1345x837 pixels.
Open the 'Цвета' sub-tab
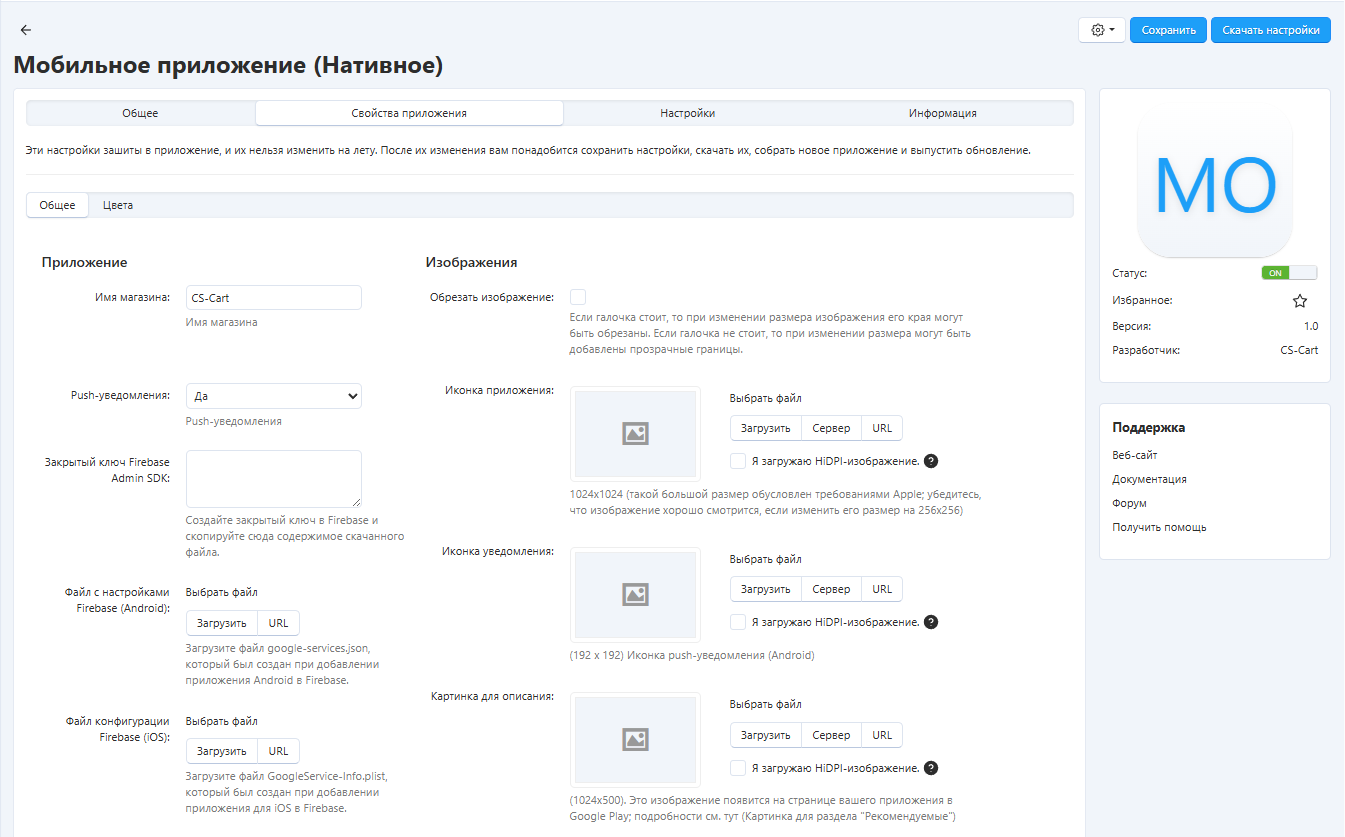point(118,205)
